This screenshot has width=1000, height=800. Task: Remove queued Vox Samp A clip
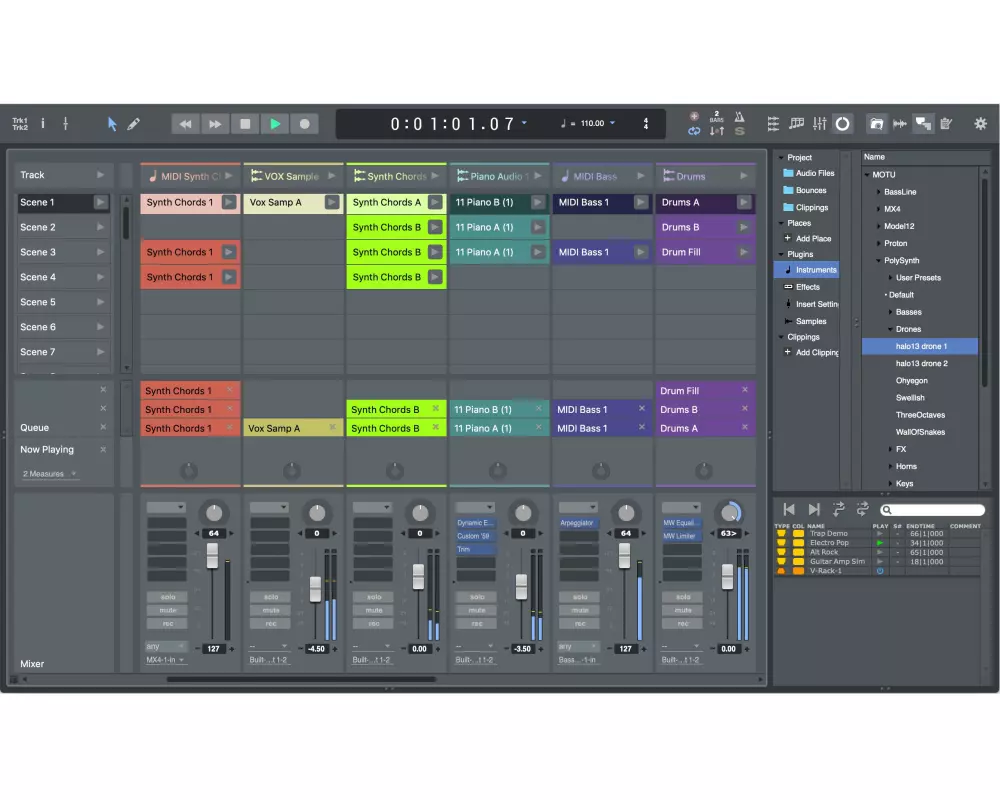pos(332,428)
